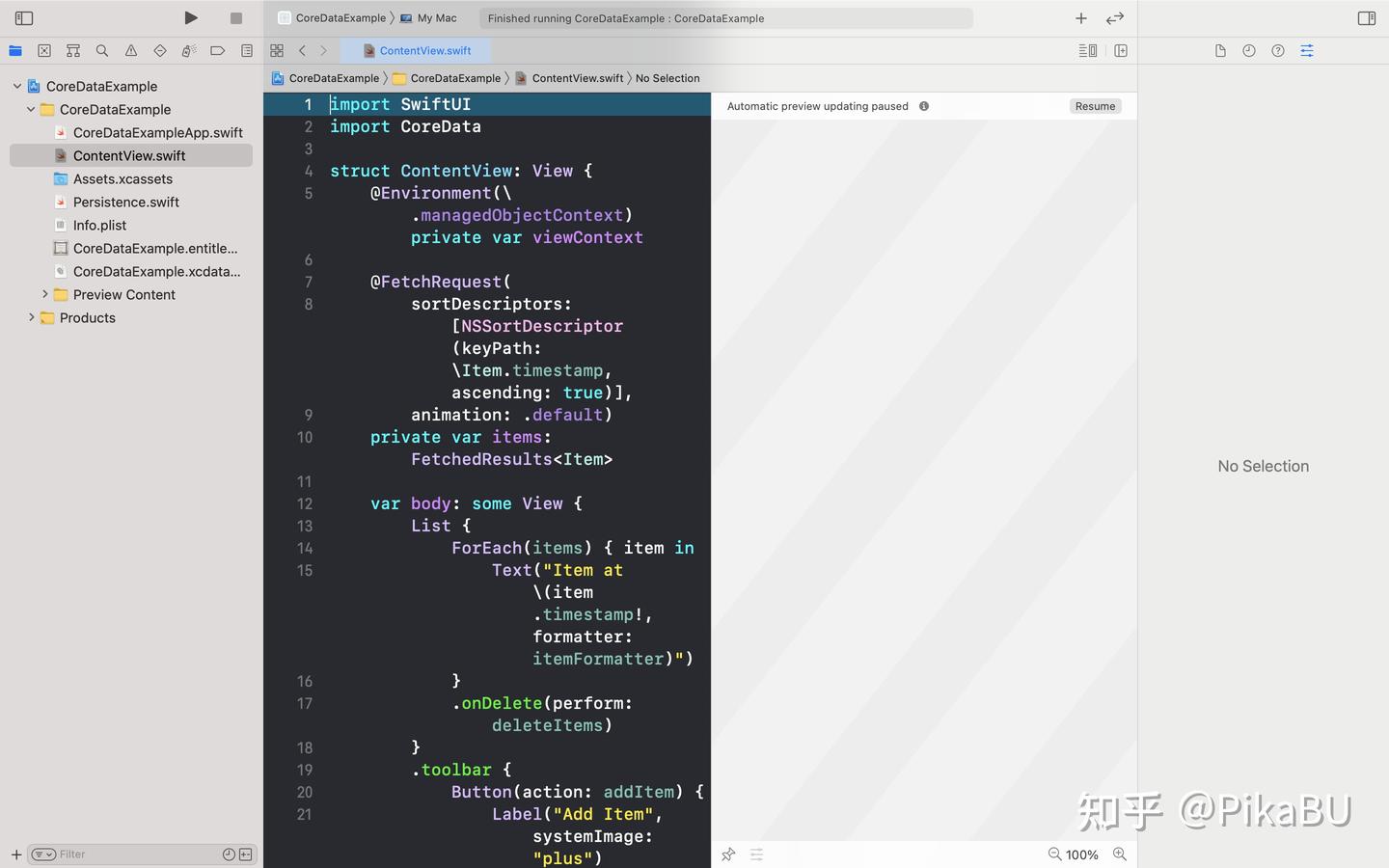
Task: Expand the Products group
Action: pyautogui.click(x=32, y=317)
